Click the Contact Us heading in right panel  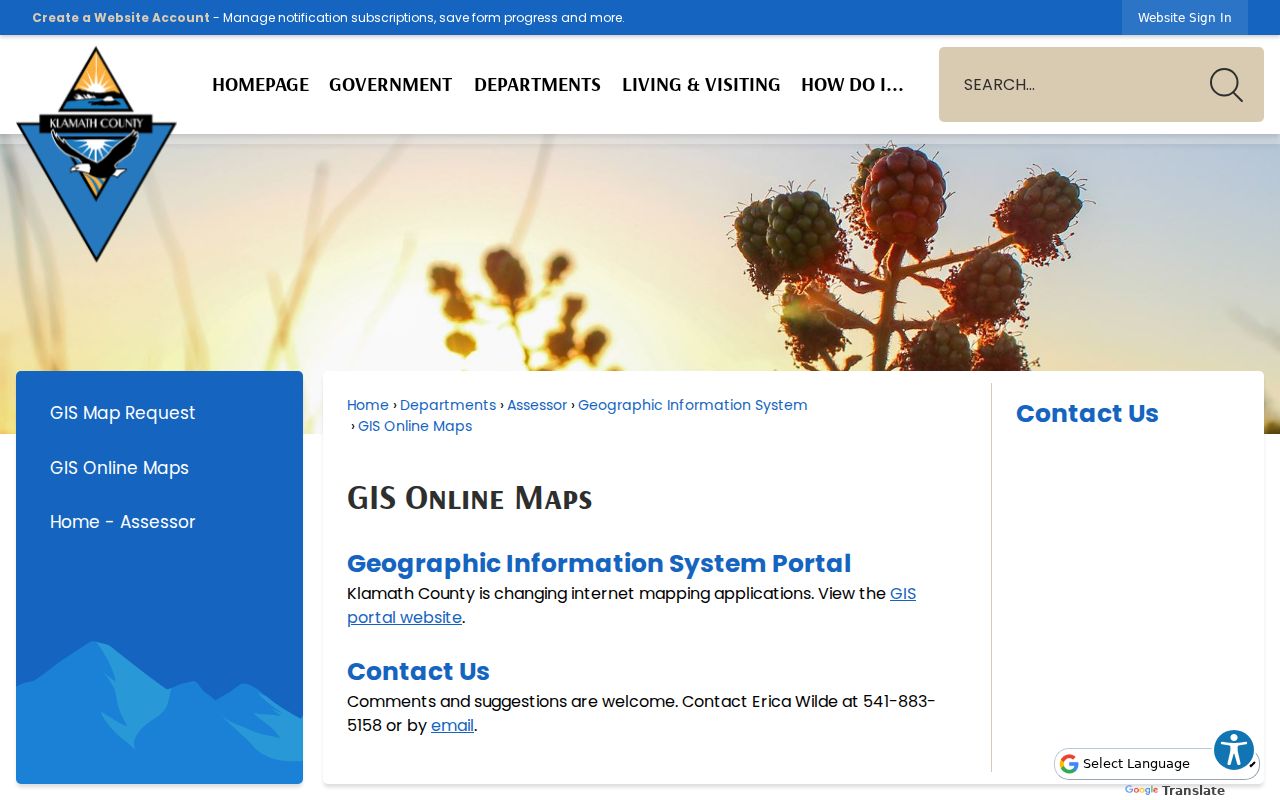1087,414
